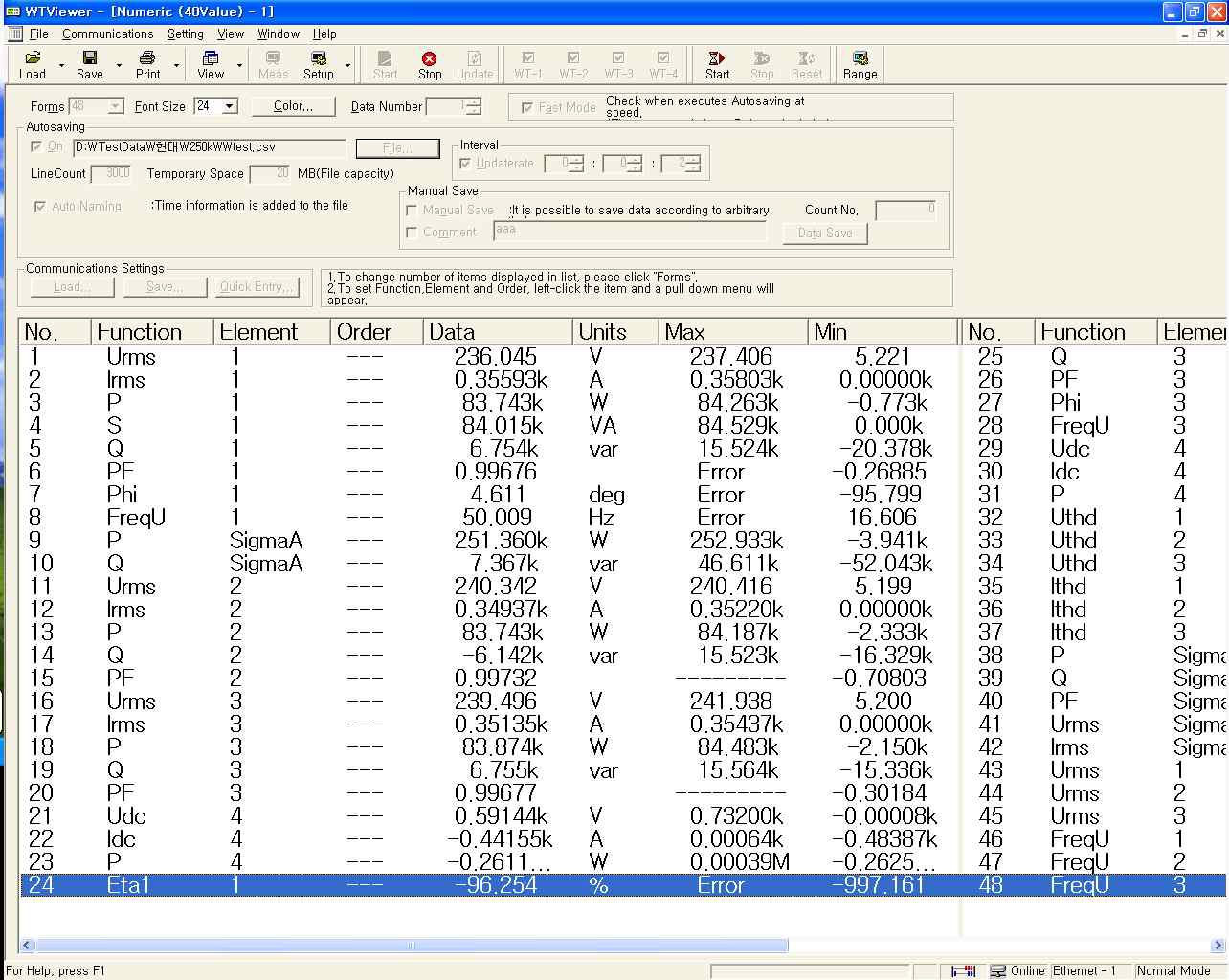Click the SigmaA element in row 9
This screenshot has width=1229, height=980.
click(x=266, y=541)
